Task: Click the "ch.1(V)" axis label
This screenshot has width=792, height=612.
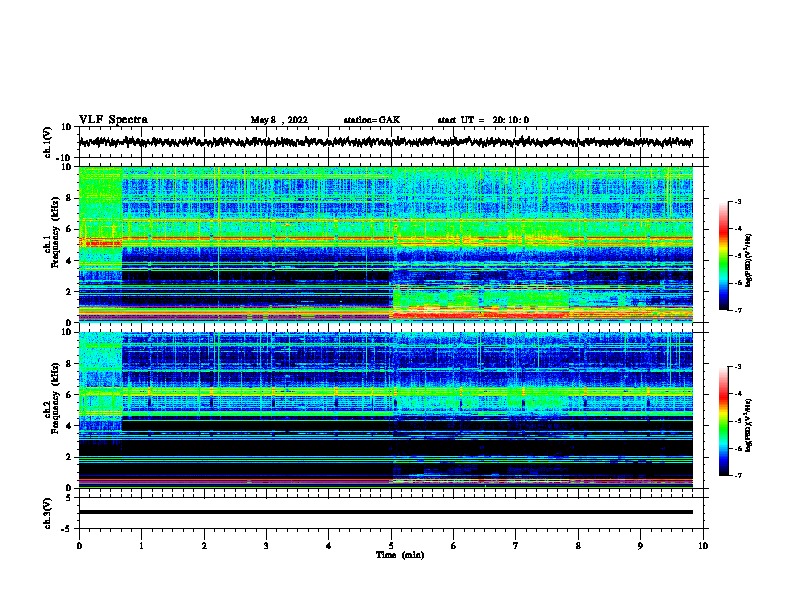Action: click(x=48, y=142)
